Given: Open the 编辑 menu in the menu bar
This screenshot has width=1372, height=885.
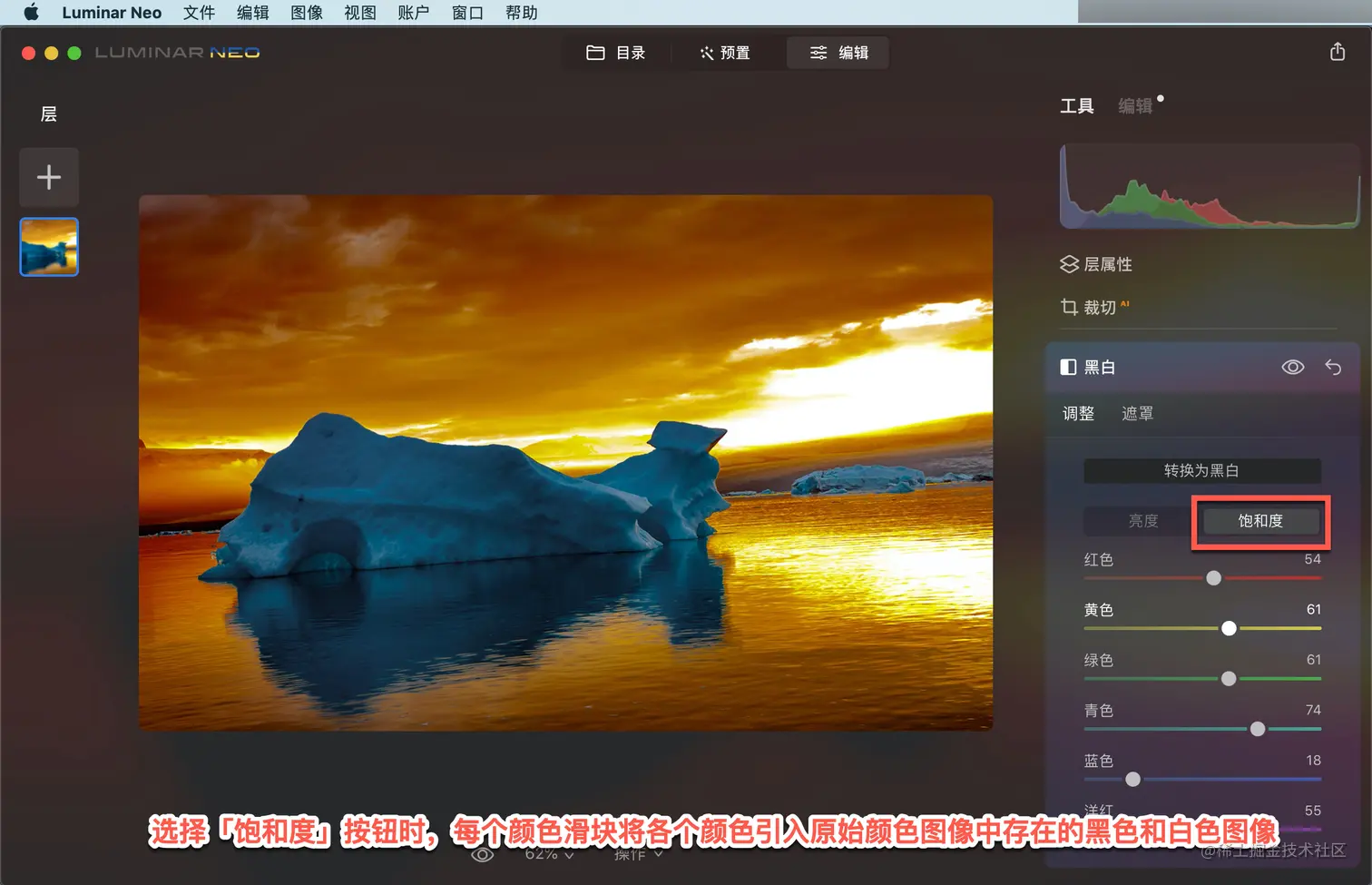Looking at the screenshot, I should (x=252, y=13).
